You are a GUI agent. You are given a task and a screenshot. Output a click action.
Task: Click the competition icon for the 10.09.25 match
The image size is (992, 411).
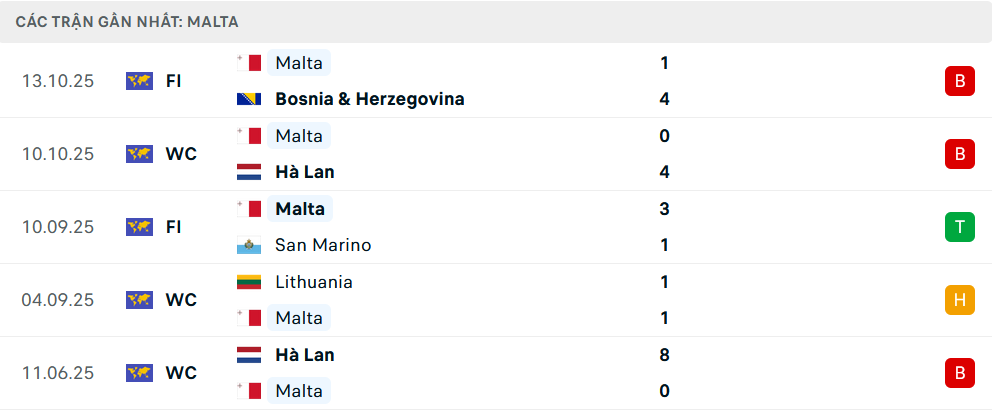pyautogui.click(x=139, y=227)
